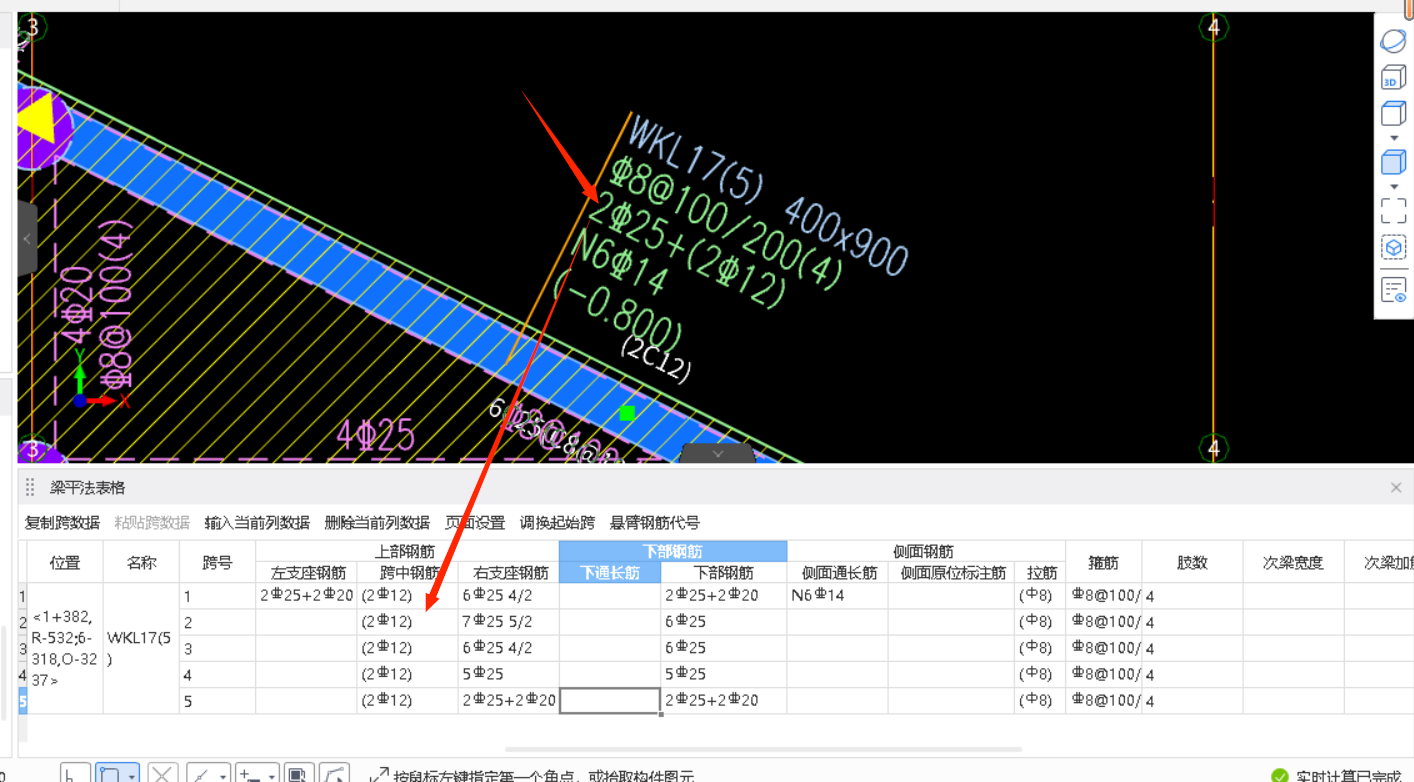Collapse the beam table panel chevron handle
Image resolution: width=1414 pixels, height=782 pixels.
pyautogui.click(x=717, y=454)
